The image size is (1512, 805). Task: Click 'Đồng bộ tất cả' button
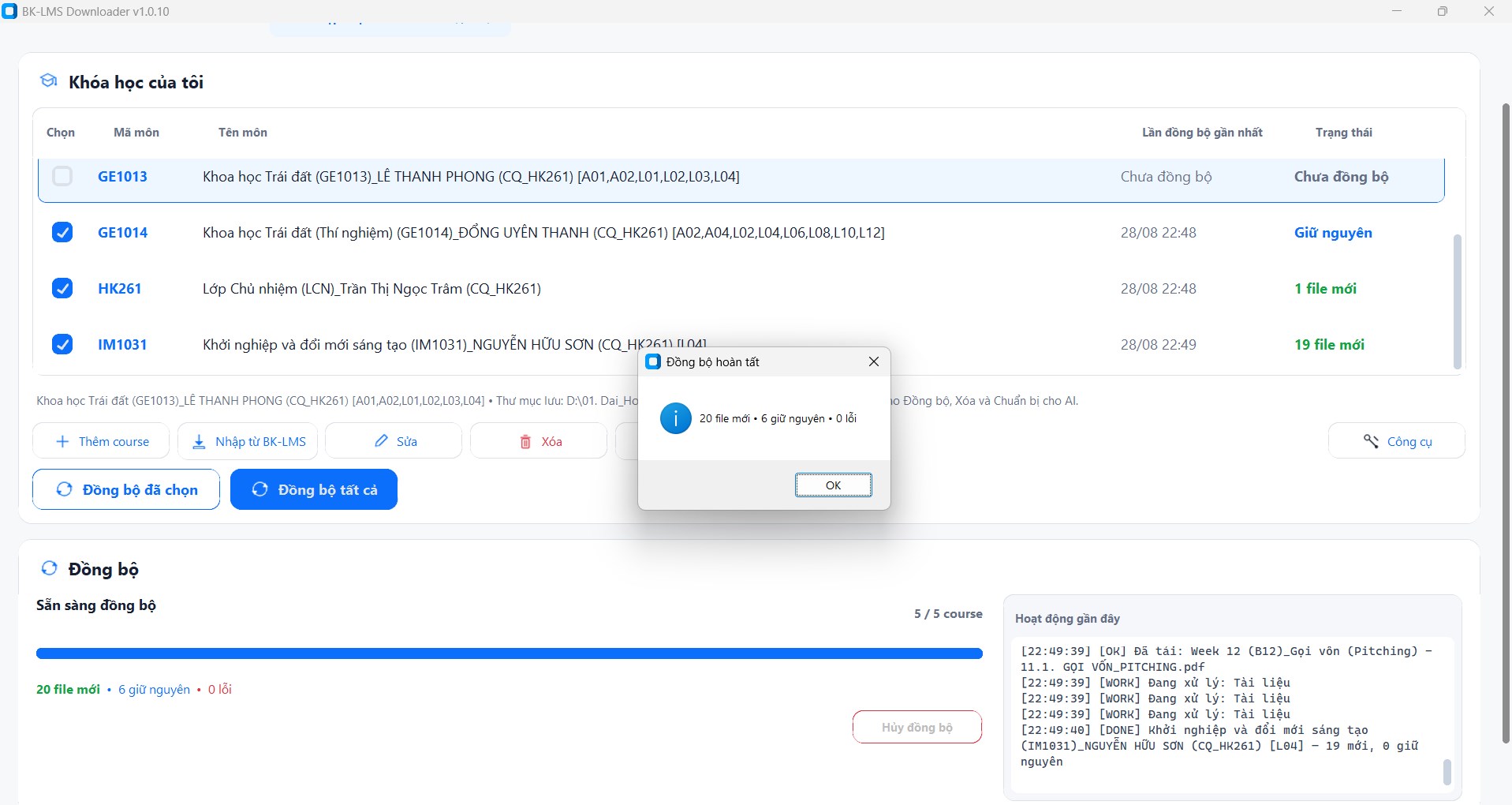point(314,489)
